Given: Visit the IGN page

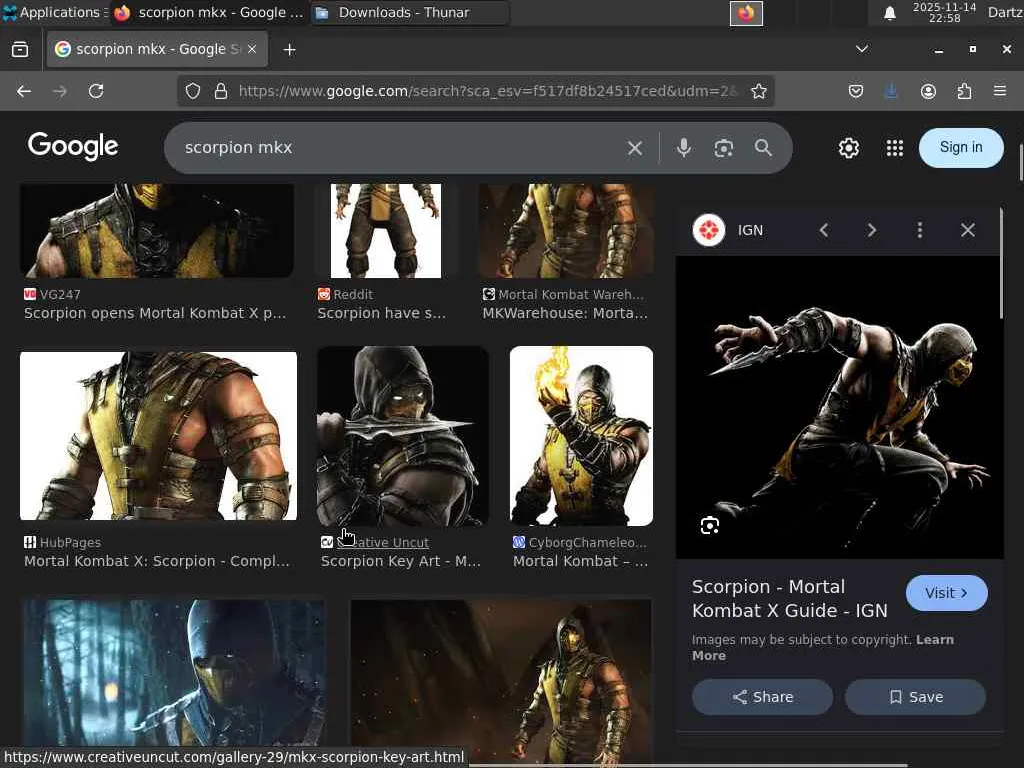Looking at the screenshot, I should (x=946, y=593).
